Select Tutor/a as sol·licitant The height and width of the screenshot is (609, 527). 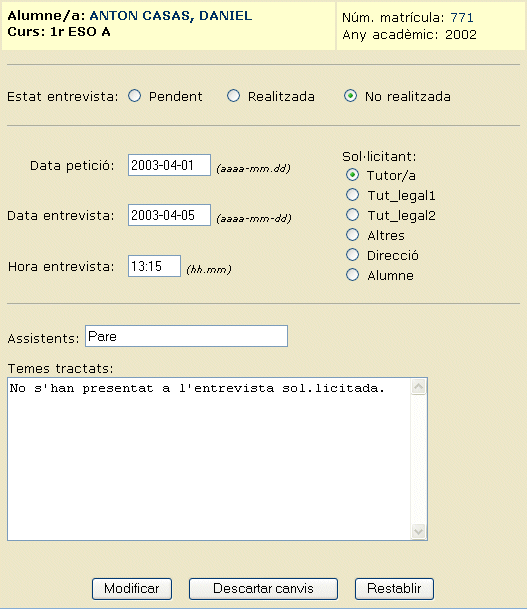point(352,175)
